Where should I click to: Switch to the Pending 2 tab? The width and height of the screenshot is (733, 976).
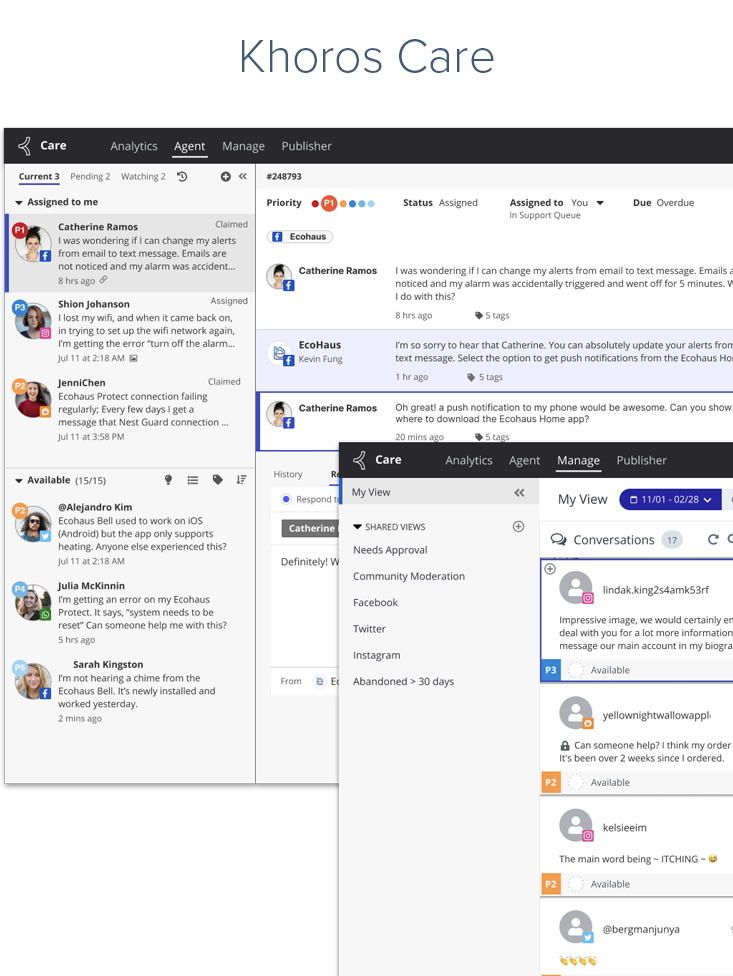point(90,177)
